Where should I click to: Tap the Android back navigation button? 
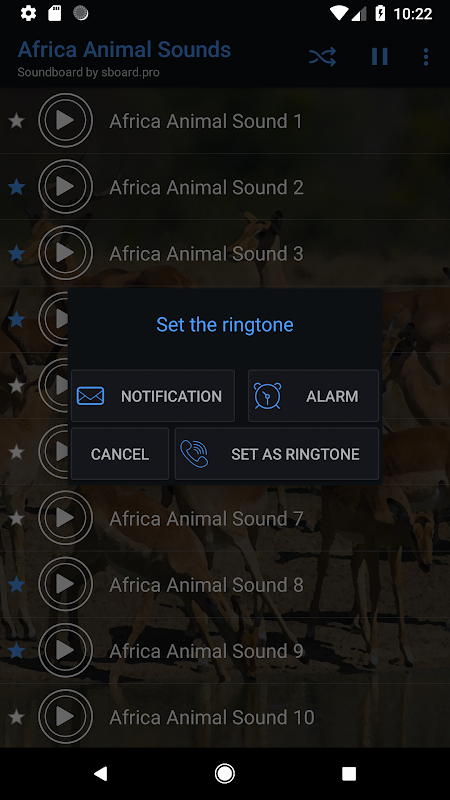pos(101,774)
